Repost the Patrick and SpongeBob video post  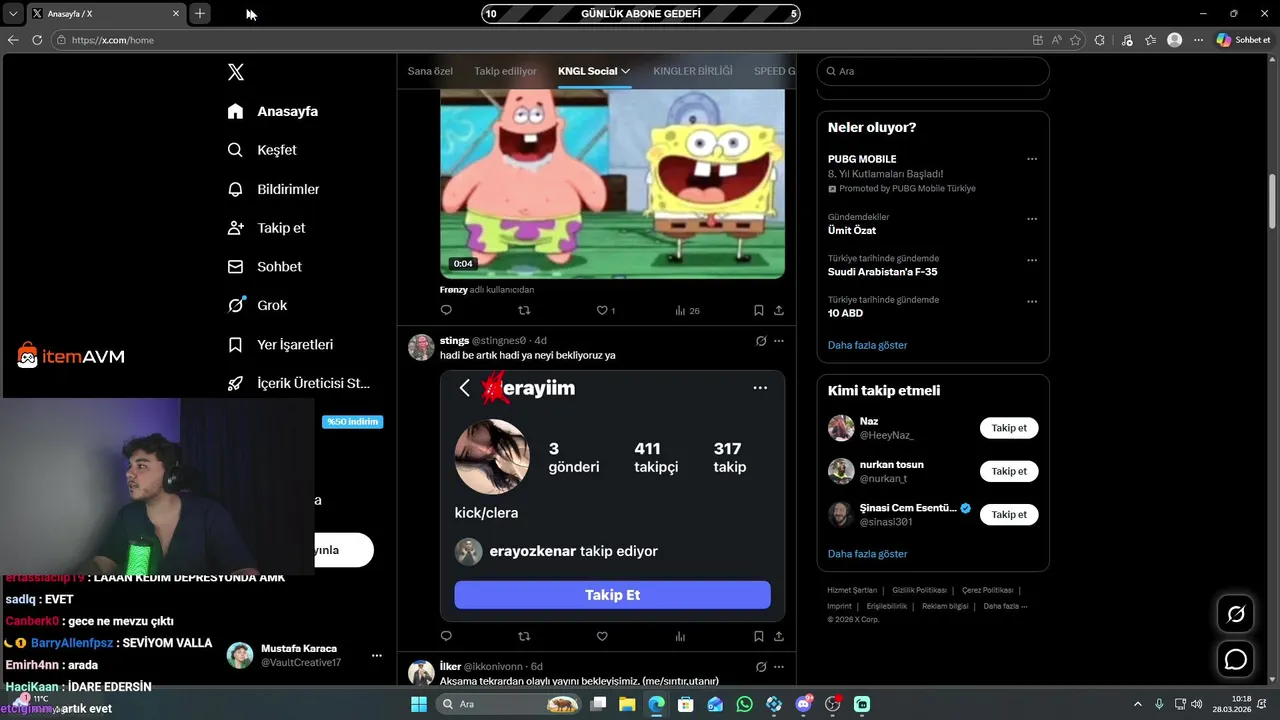click(x=524, y=310)
